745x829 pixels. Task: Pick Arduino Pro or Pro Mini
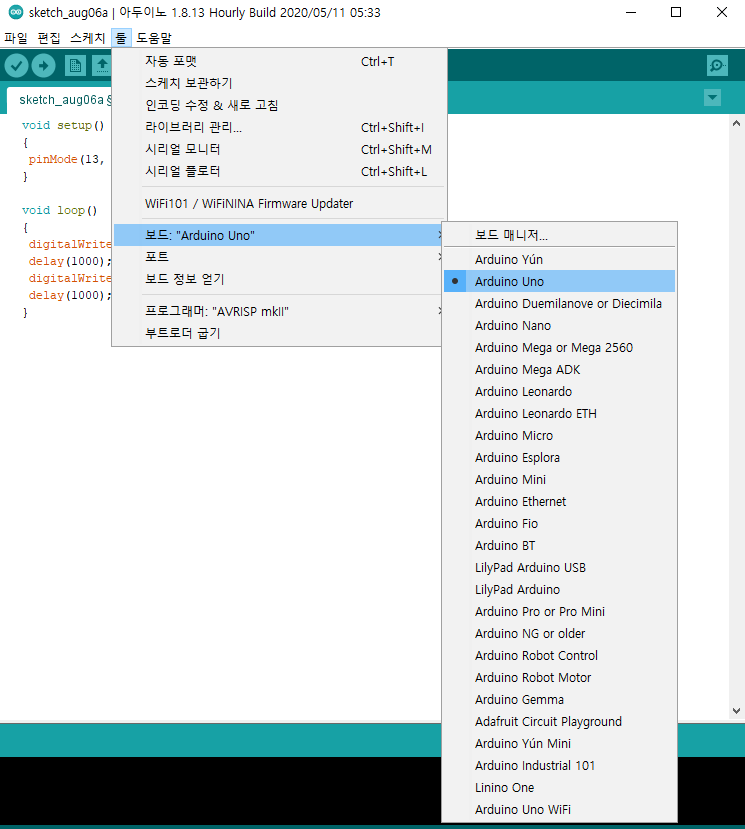559,611
